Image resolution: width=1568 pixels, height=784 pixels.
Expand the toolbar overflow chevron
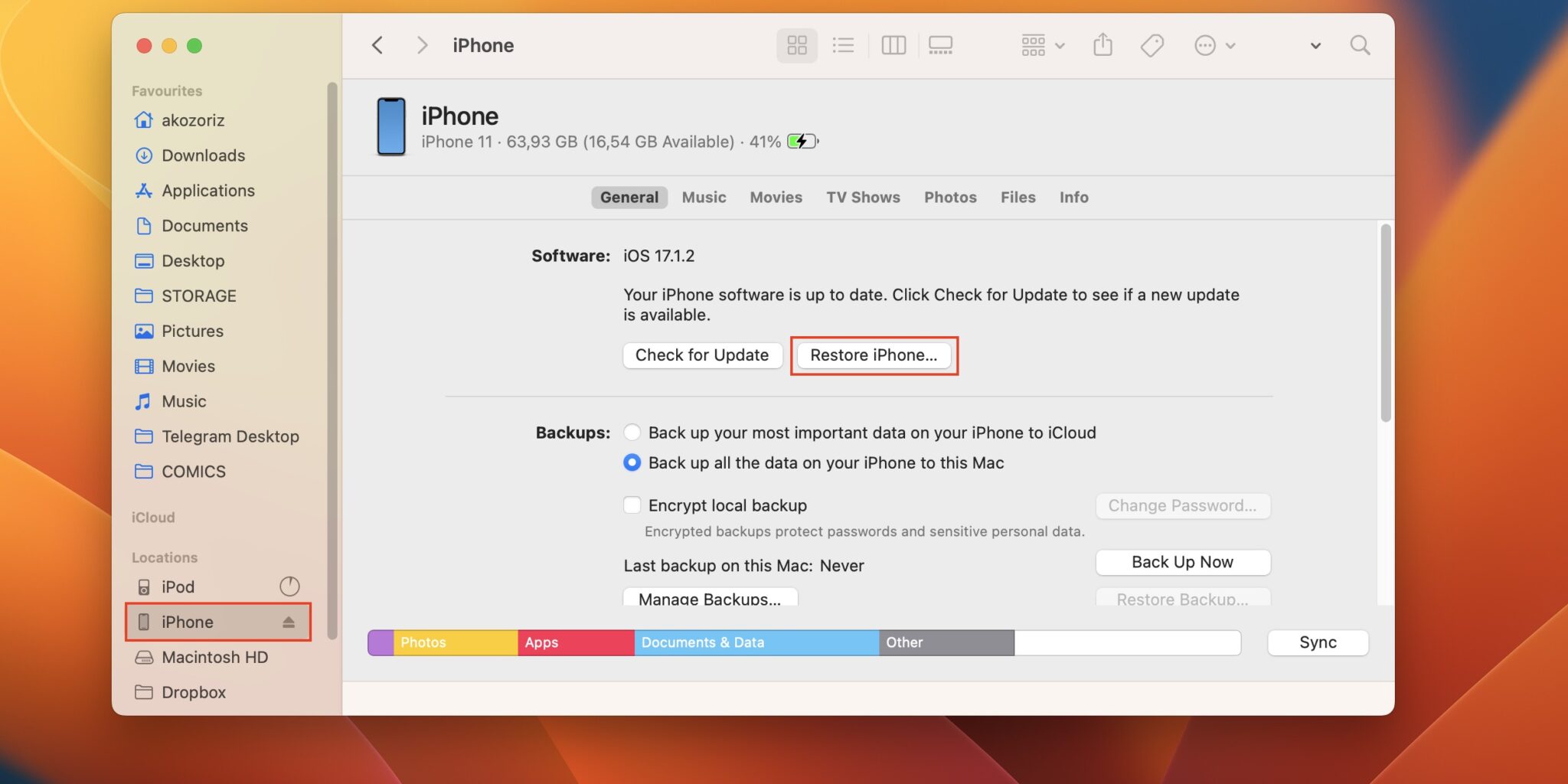[x=1315, y=46]
